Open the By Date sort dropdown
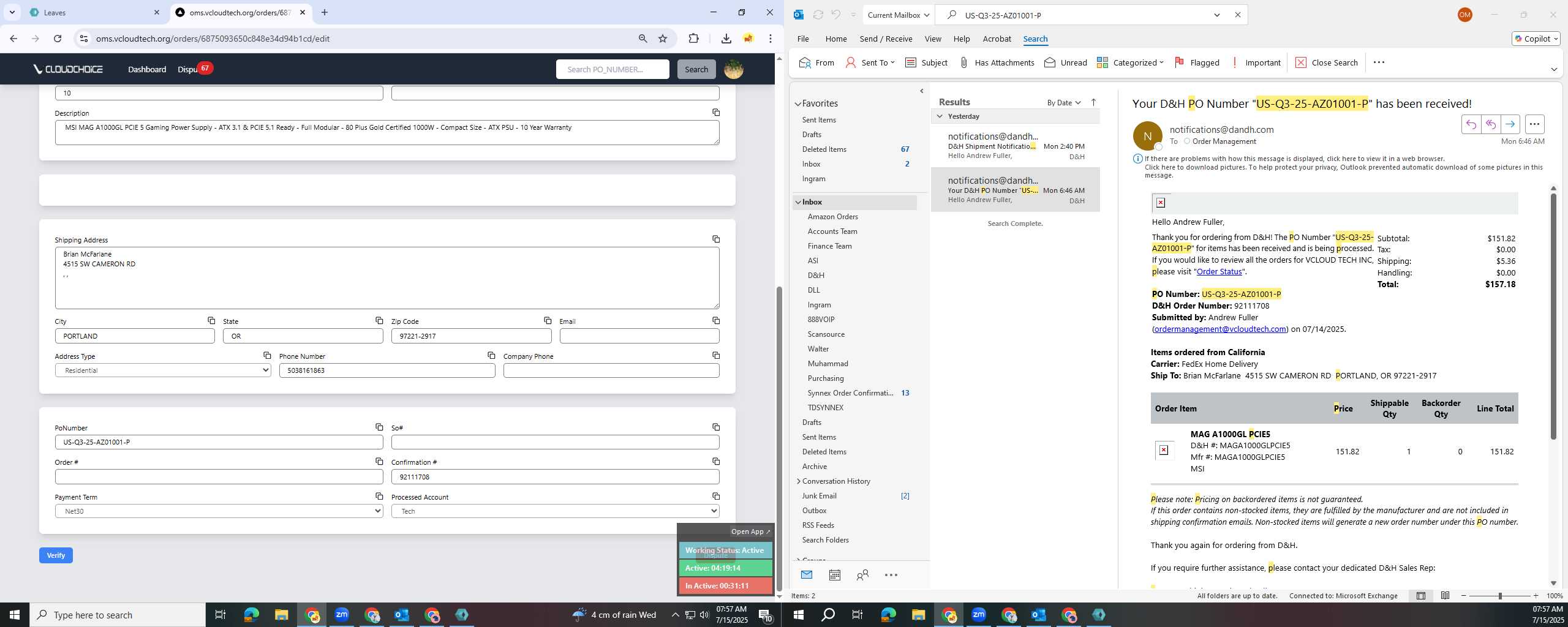Image resolution: width=1568 pixels, height=627 pixels. [x=1064, y=102]
